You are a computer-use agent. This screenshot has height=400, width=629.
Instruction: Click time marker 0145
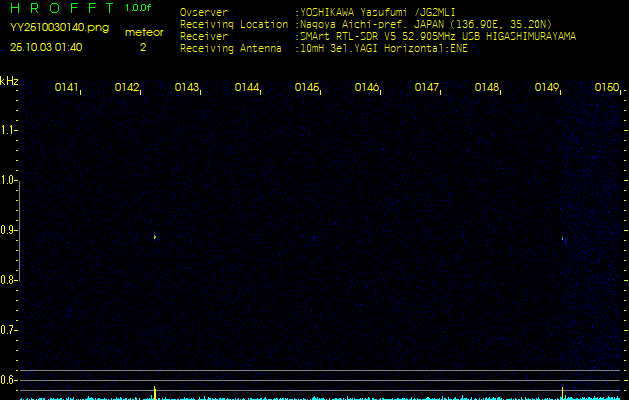pos(306,87)
